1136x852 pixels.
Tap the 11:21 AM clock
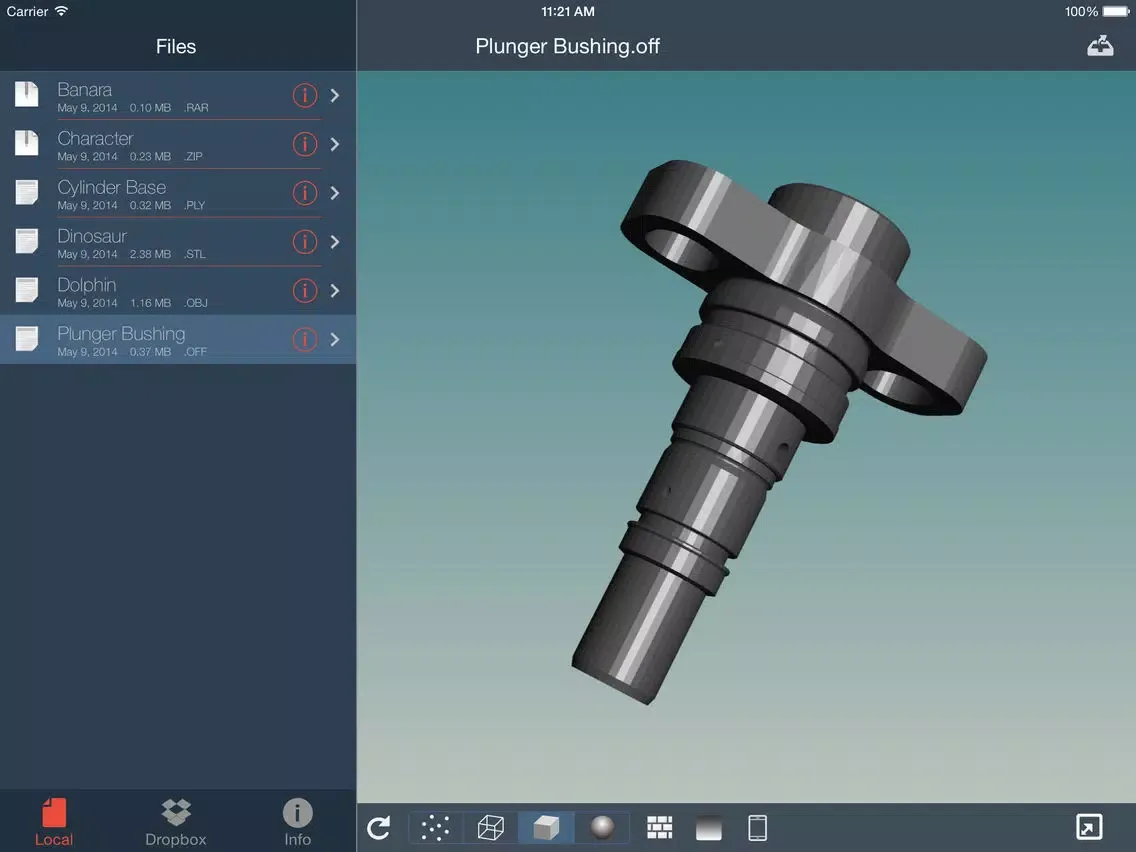568,11
